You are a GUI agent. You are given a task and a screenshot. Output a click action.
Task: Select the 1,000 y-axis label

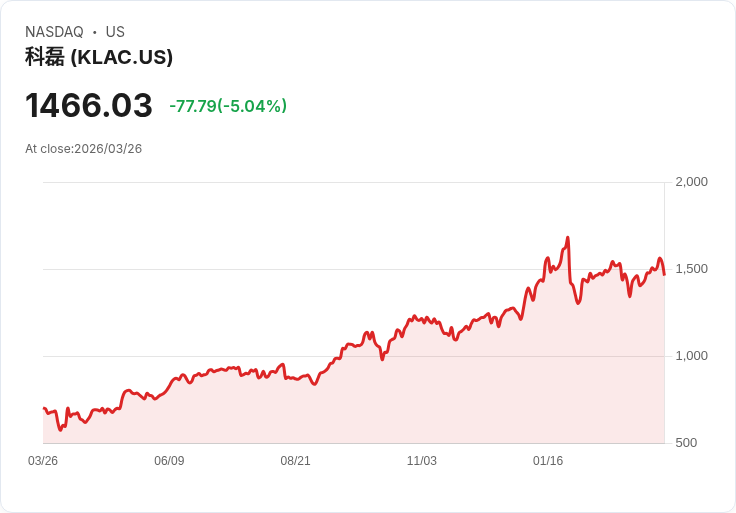[691, 356]
